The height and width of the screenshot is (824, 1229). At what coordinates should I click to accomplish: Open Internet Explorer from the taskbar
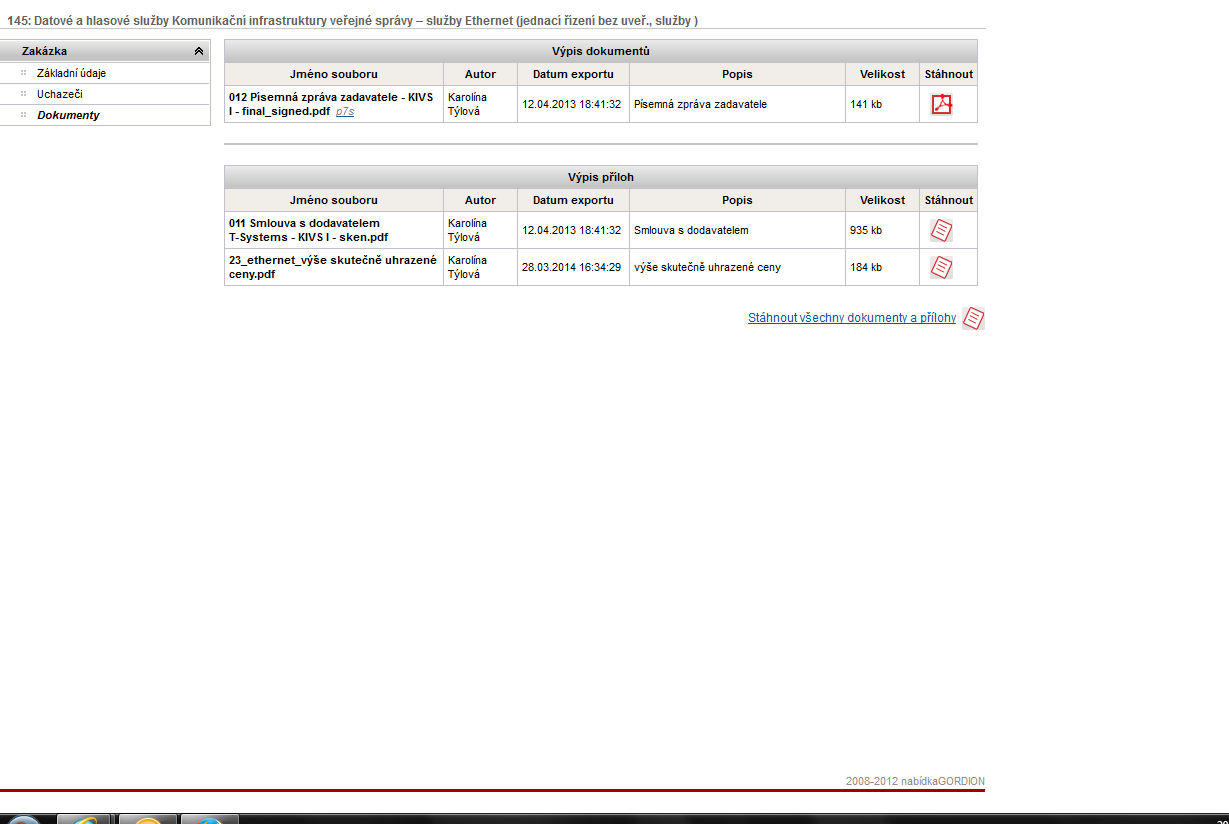pos(83,819)
